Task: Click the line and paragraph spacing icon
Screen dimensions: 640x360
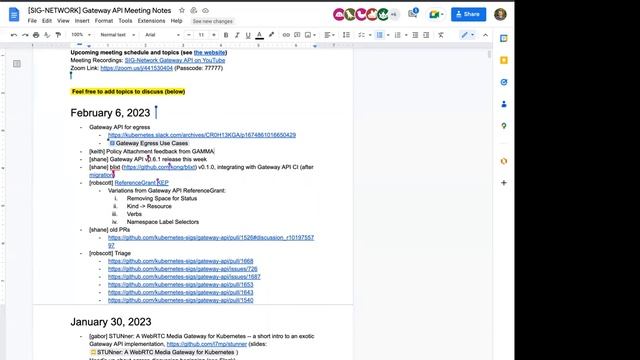Action: pos(346,35)
